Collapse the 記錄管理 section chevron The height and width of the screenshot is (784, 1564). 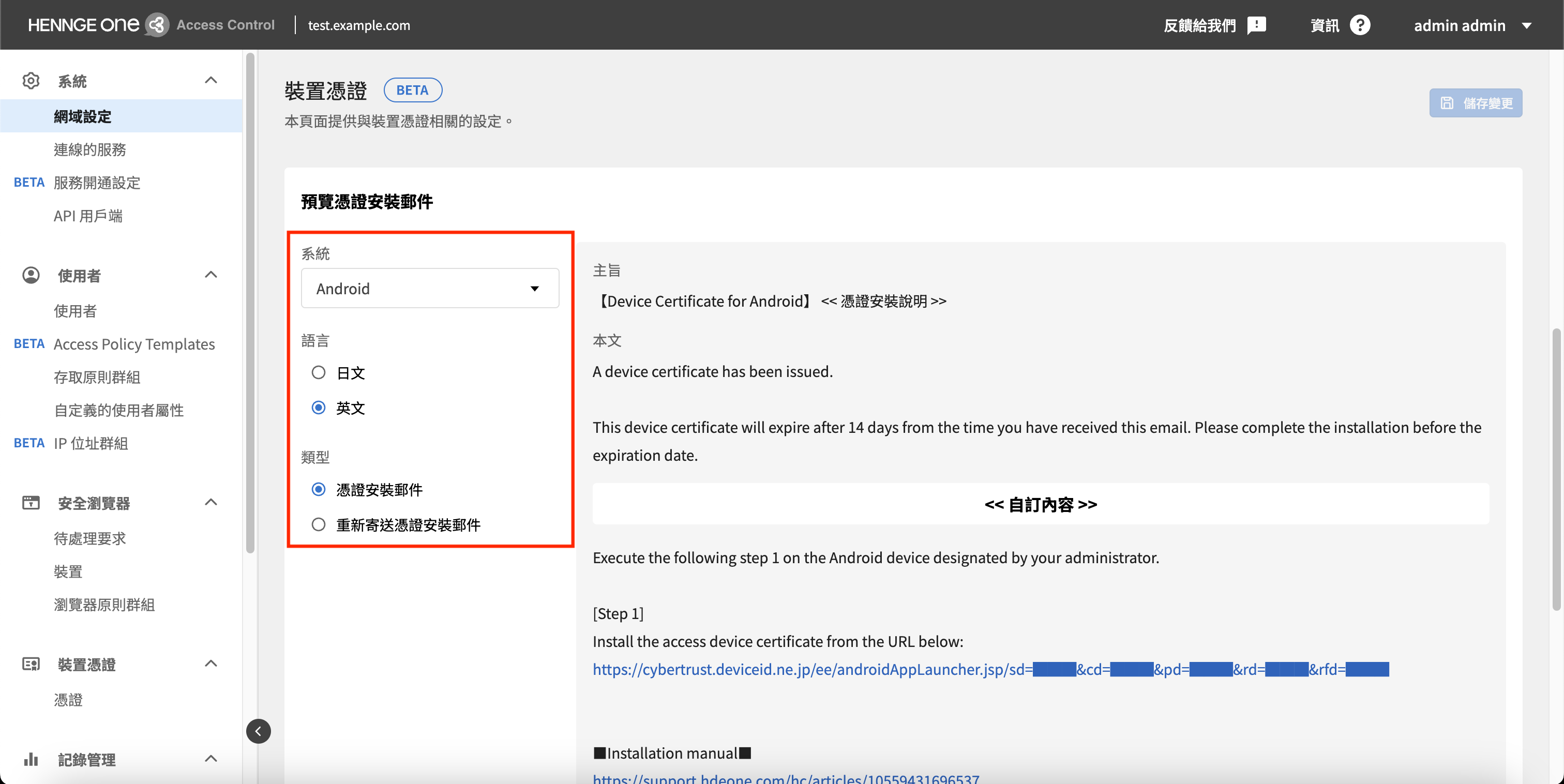pyautogui.click(x=210, y=759)
